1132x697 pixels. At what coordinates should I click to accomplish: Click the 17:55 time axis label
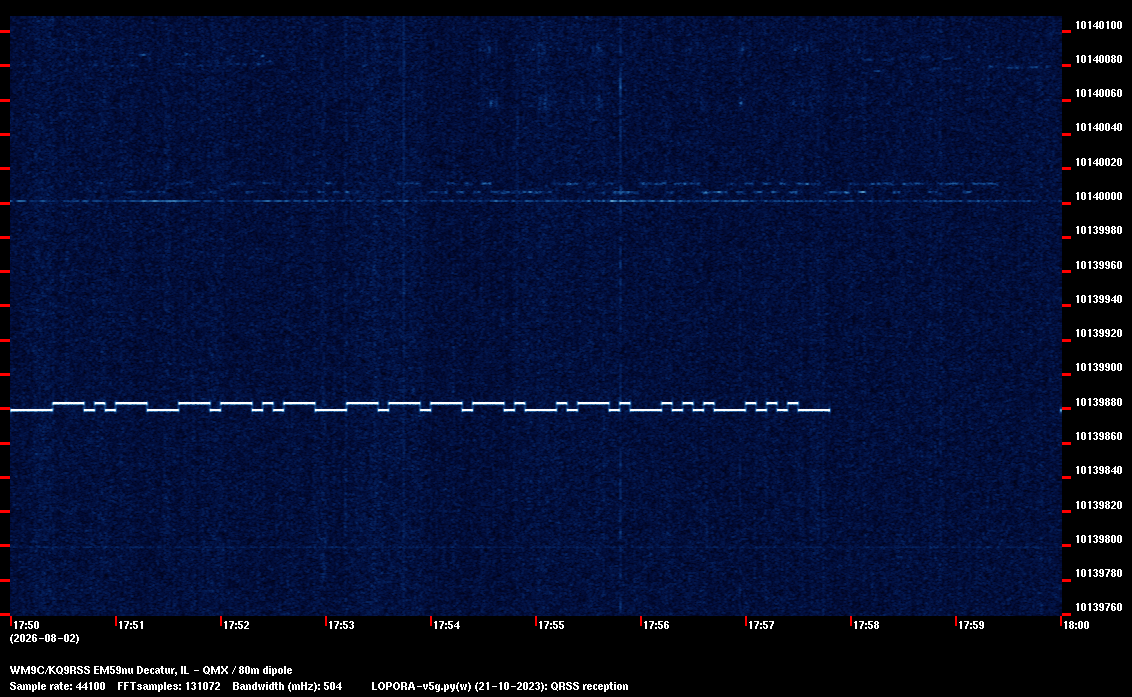551,625
